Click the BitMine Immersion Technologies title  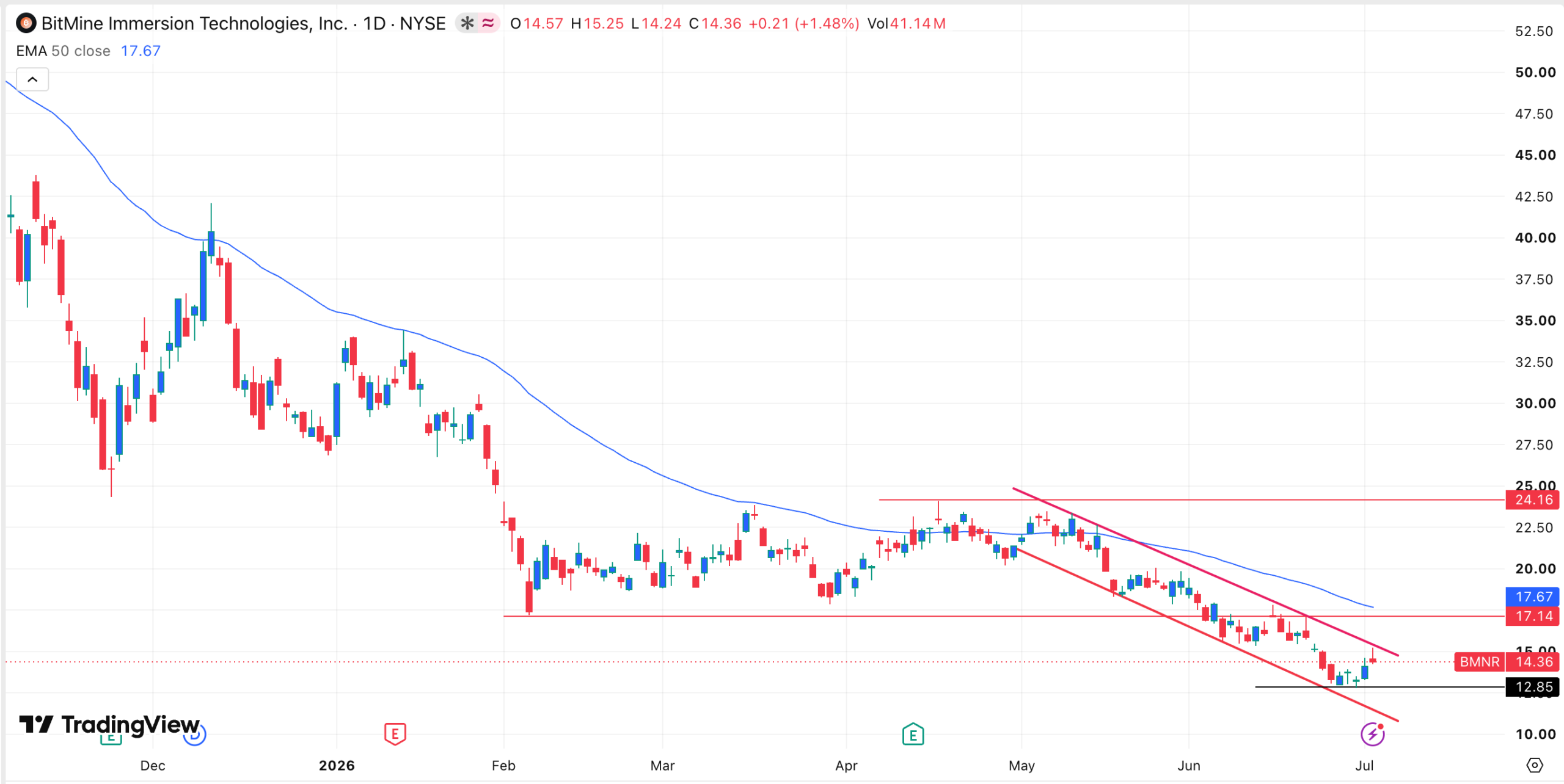194,24
